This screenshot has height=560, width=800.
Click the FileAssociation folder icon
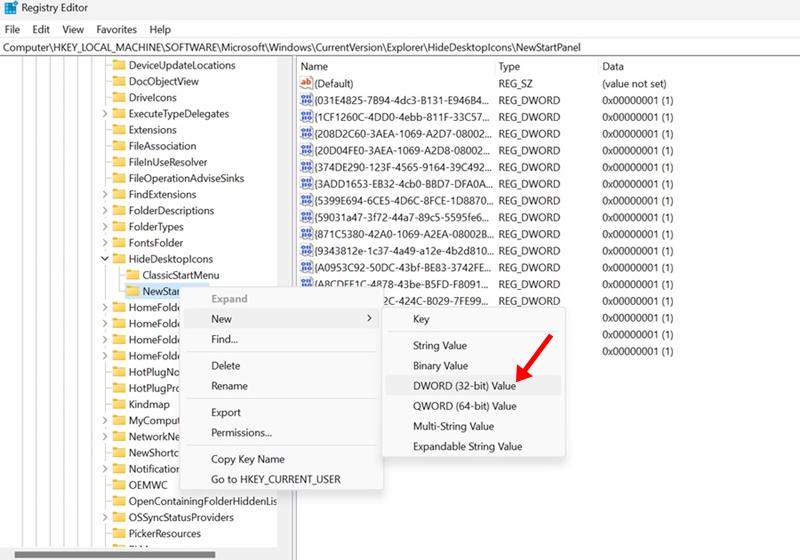point(119,146)
